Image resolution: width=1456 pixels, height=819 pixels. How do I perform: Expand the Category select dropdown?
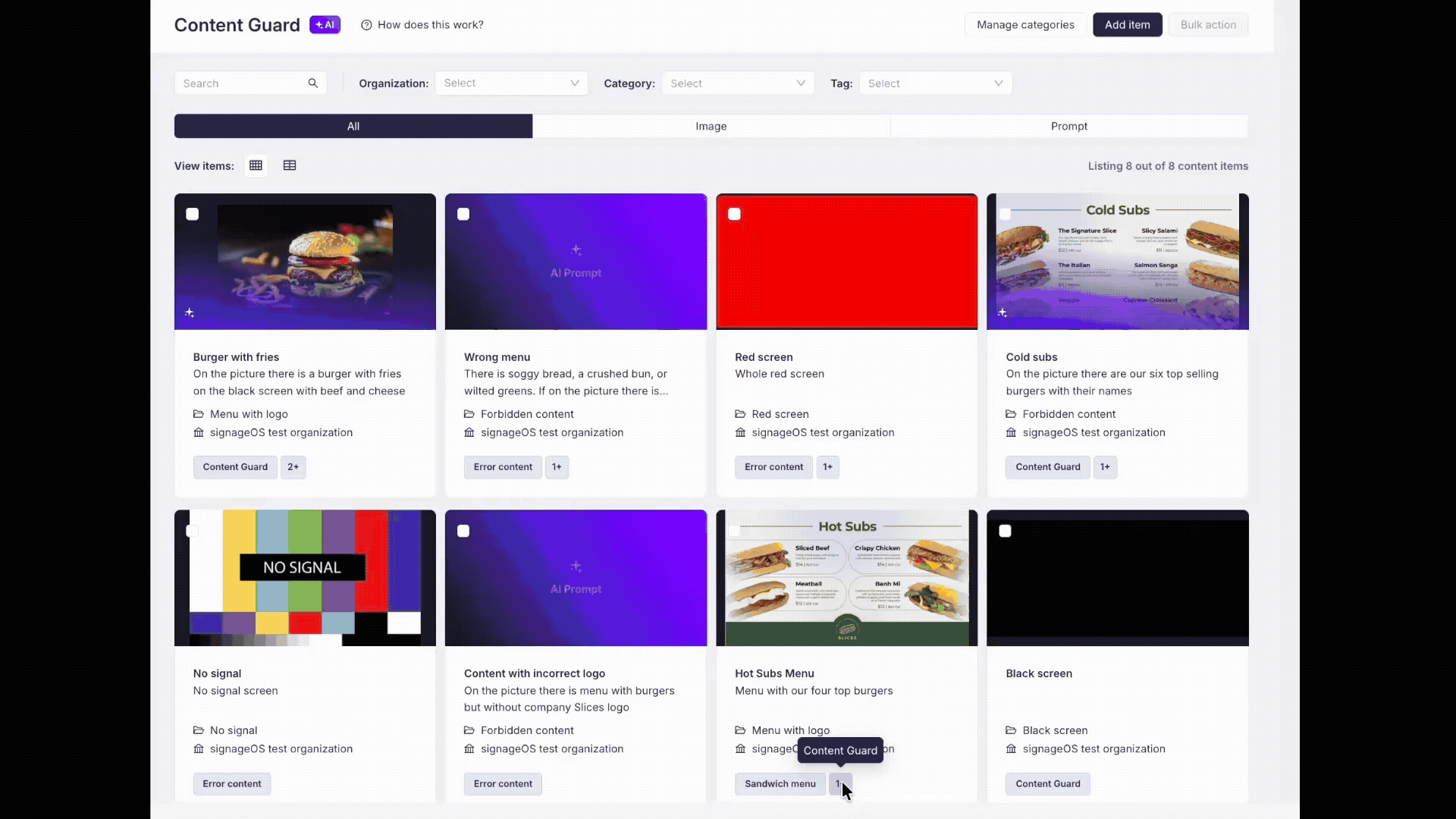737,83
